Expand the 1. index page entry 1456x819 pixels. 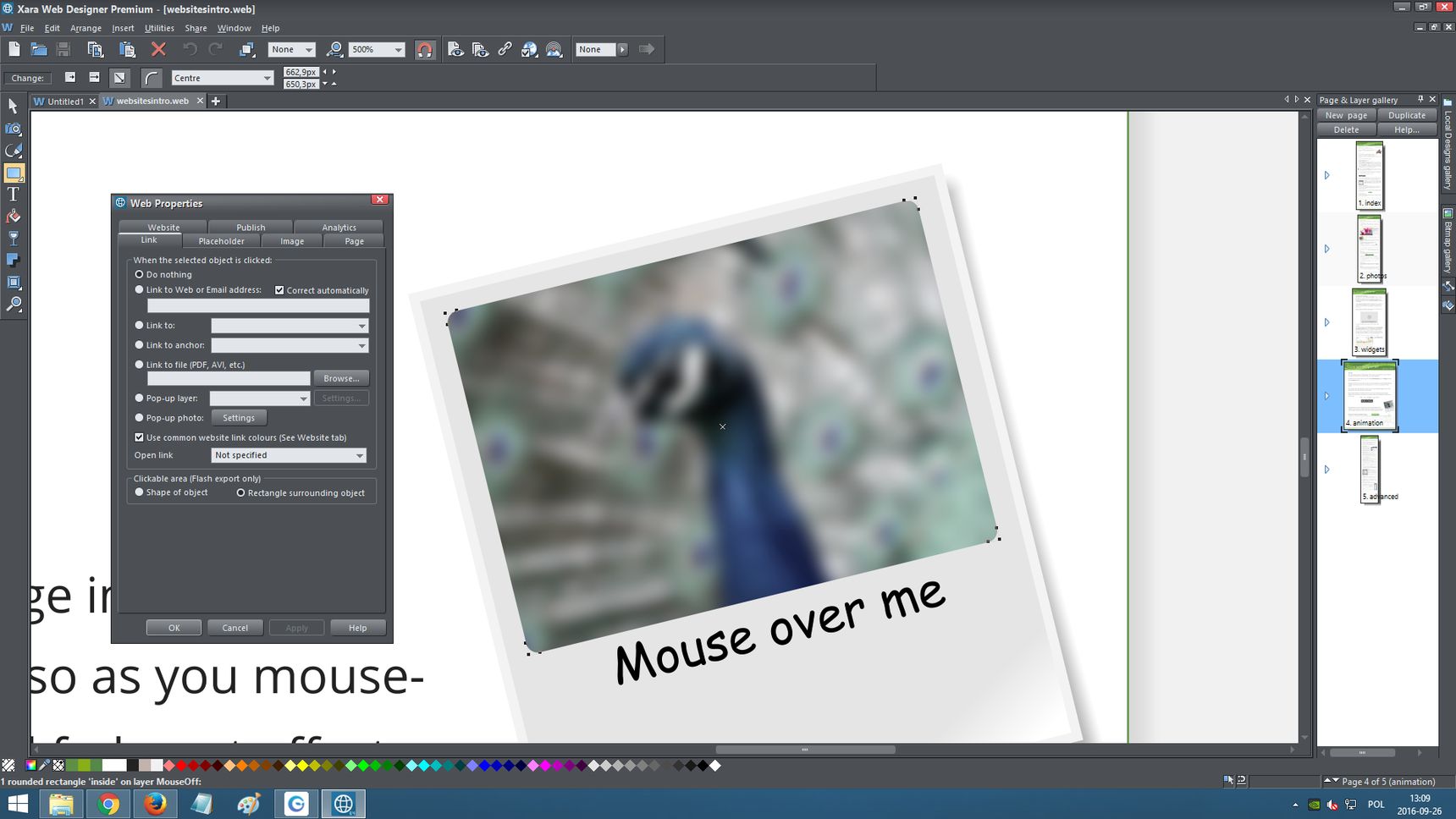click(1326, 175)
